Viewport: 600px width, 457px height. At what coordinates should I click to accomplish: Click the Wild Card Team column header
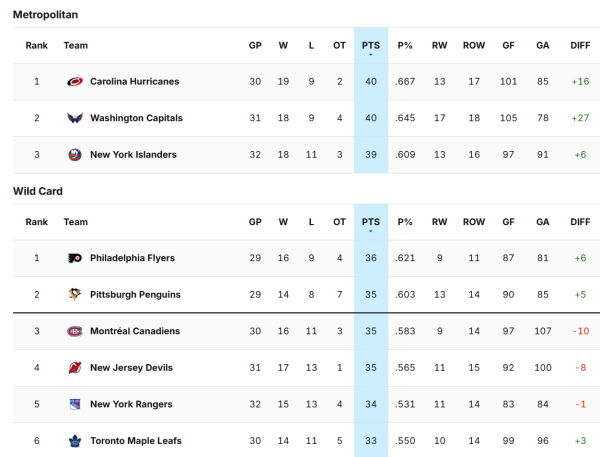pyautogui.click(x=75, y=222)
